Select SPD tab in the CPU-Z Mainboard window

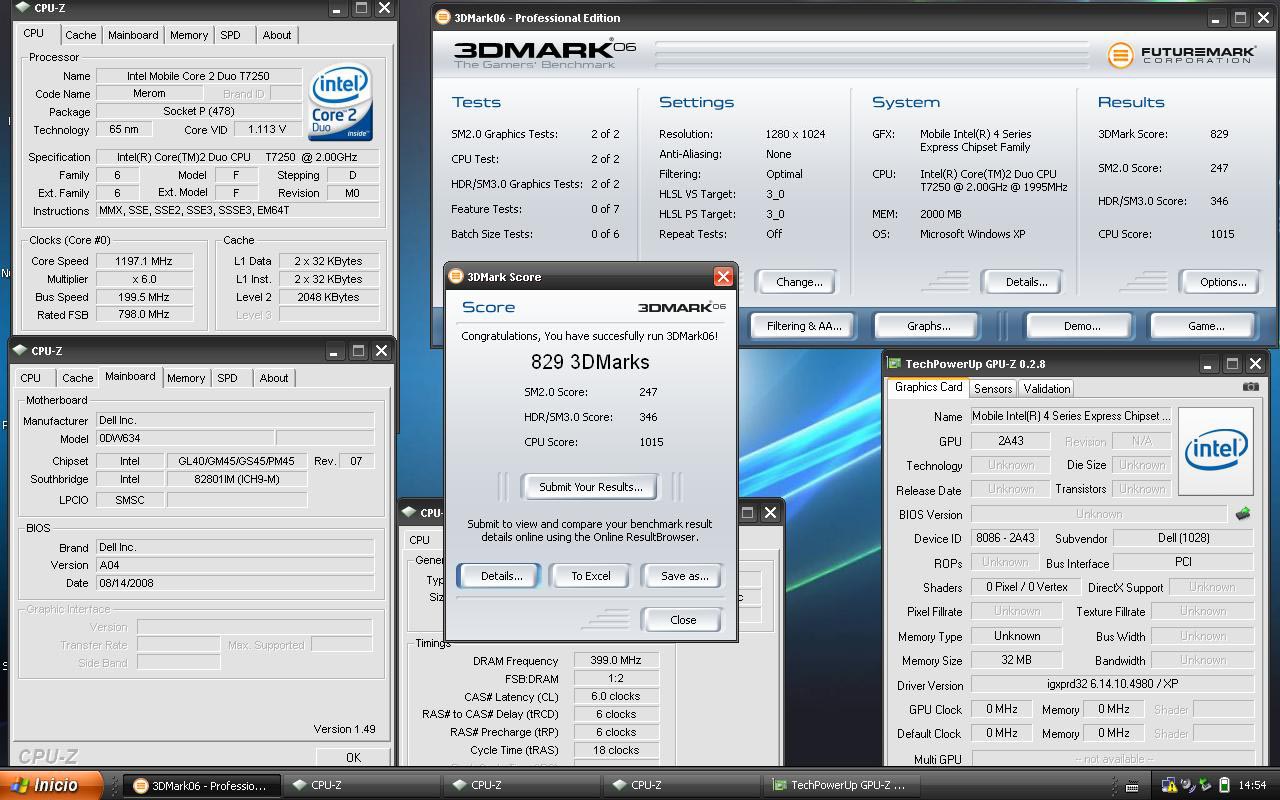click(x=228, y=378)
